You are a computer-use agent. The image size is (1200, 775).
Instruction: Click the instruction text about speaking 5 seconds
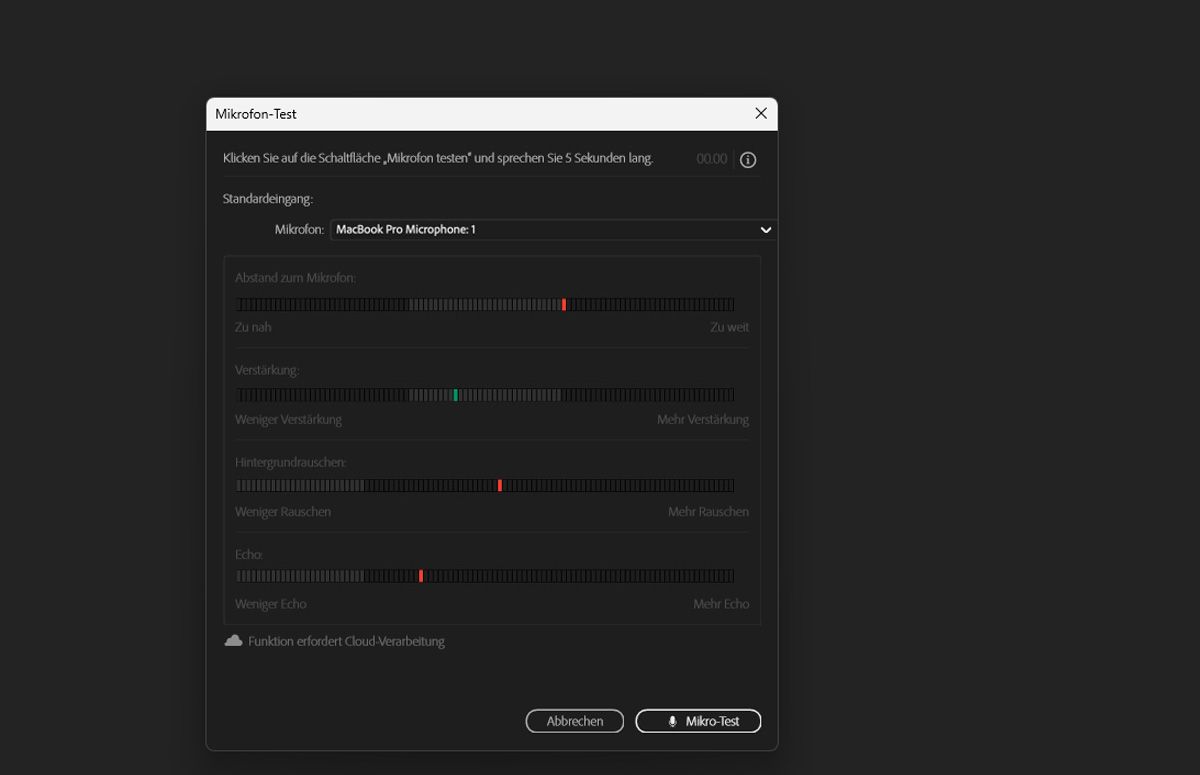pyautogui.click(x=438, y=158)
